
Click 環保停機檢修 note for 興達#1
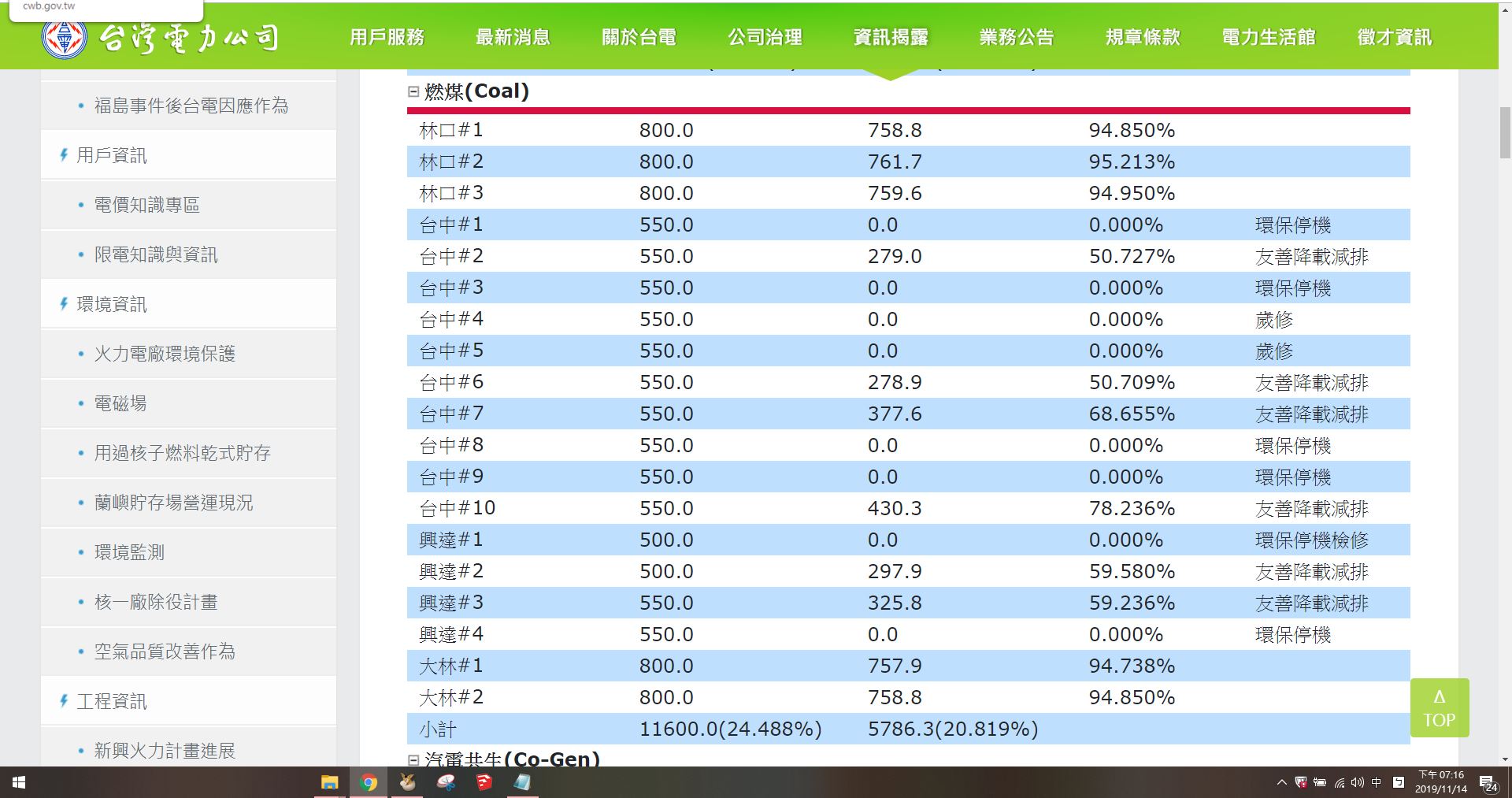click(x=1312, y=540)
